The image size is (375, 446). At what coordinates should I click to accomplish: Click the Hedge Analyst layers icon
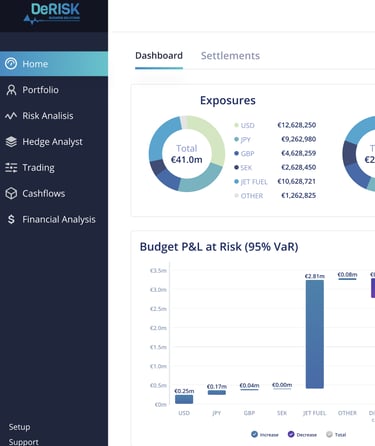(x=11, y=142)
